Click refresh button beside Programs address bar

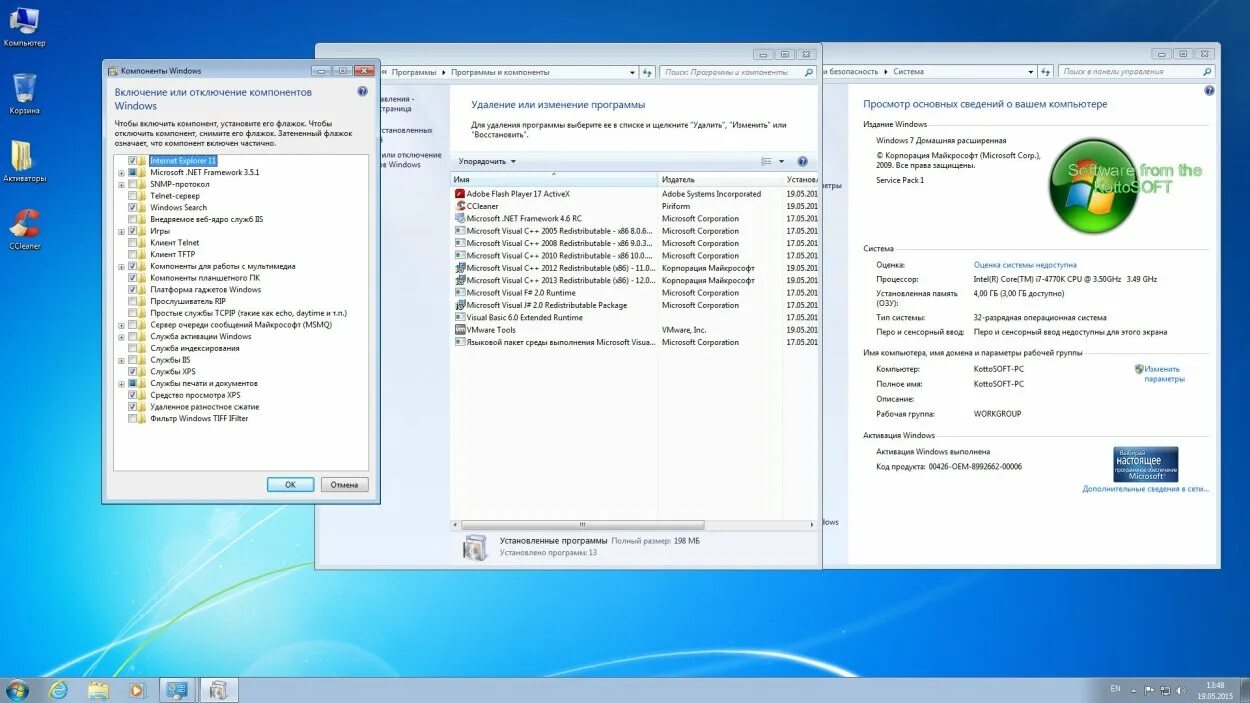(647, 72)
